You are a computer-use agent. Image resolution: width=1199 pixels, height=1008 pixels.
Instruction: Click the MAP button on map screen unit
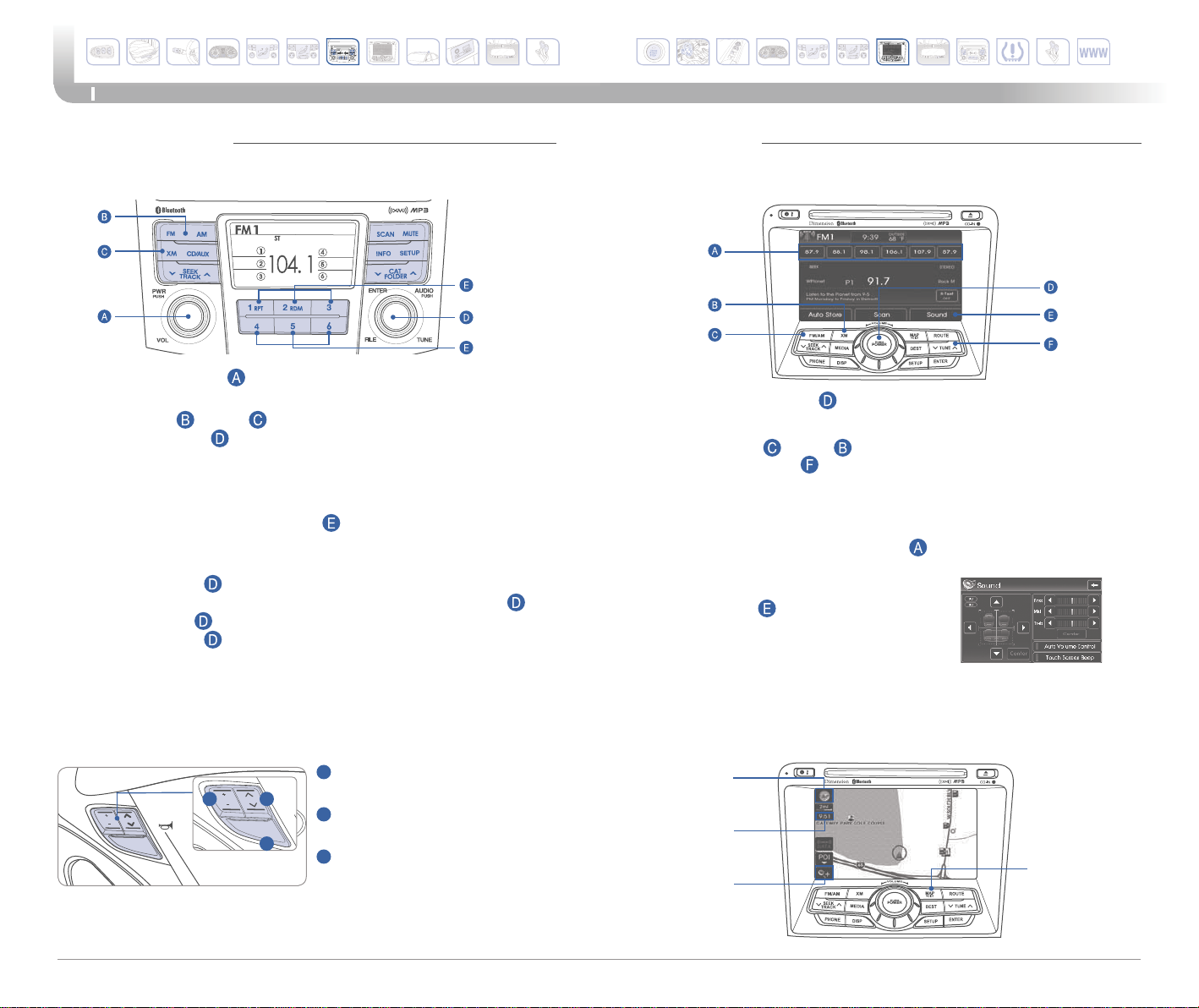tap(930, 894)
